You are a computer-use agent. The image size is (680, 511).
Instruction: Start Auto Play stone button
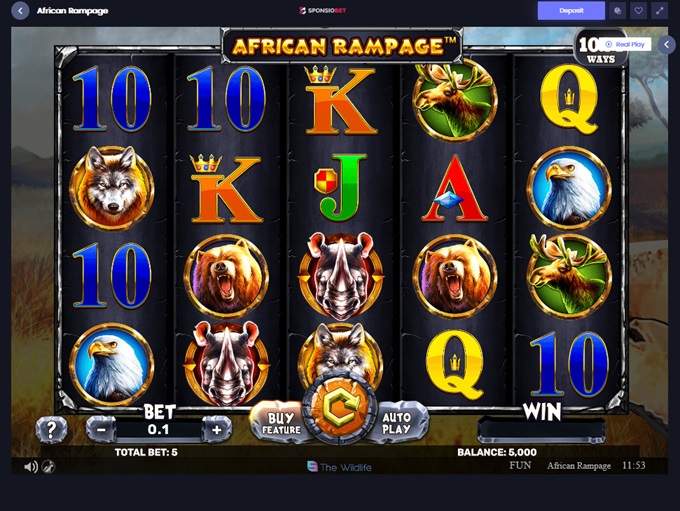click(x=397, y=423)
